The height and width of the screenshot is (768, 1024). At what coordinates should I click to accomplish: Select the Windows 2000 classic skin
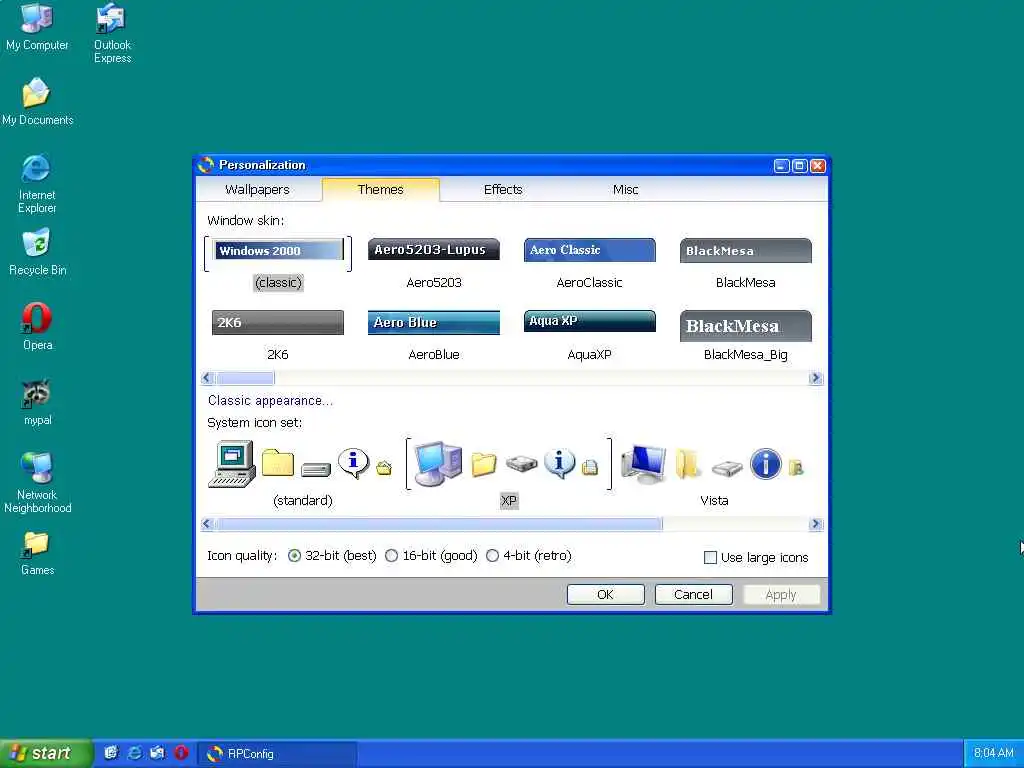(x=278, y=251)
